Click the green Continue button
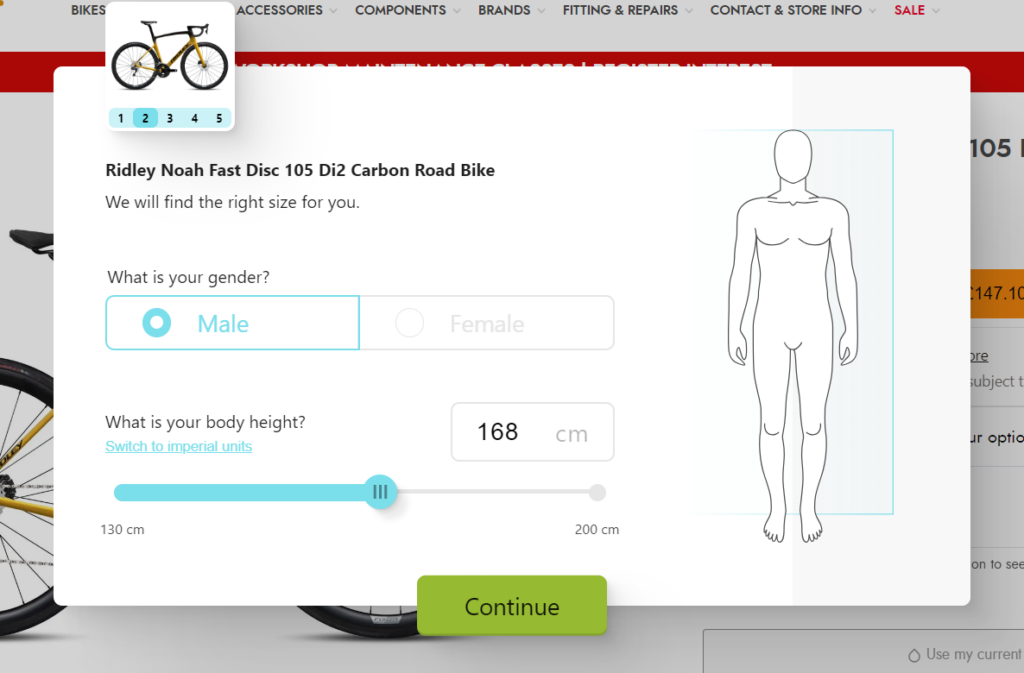This screenshot has width=1024, height=673. 512,606
